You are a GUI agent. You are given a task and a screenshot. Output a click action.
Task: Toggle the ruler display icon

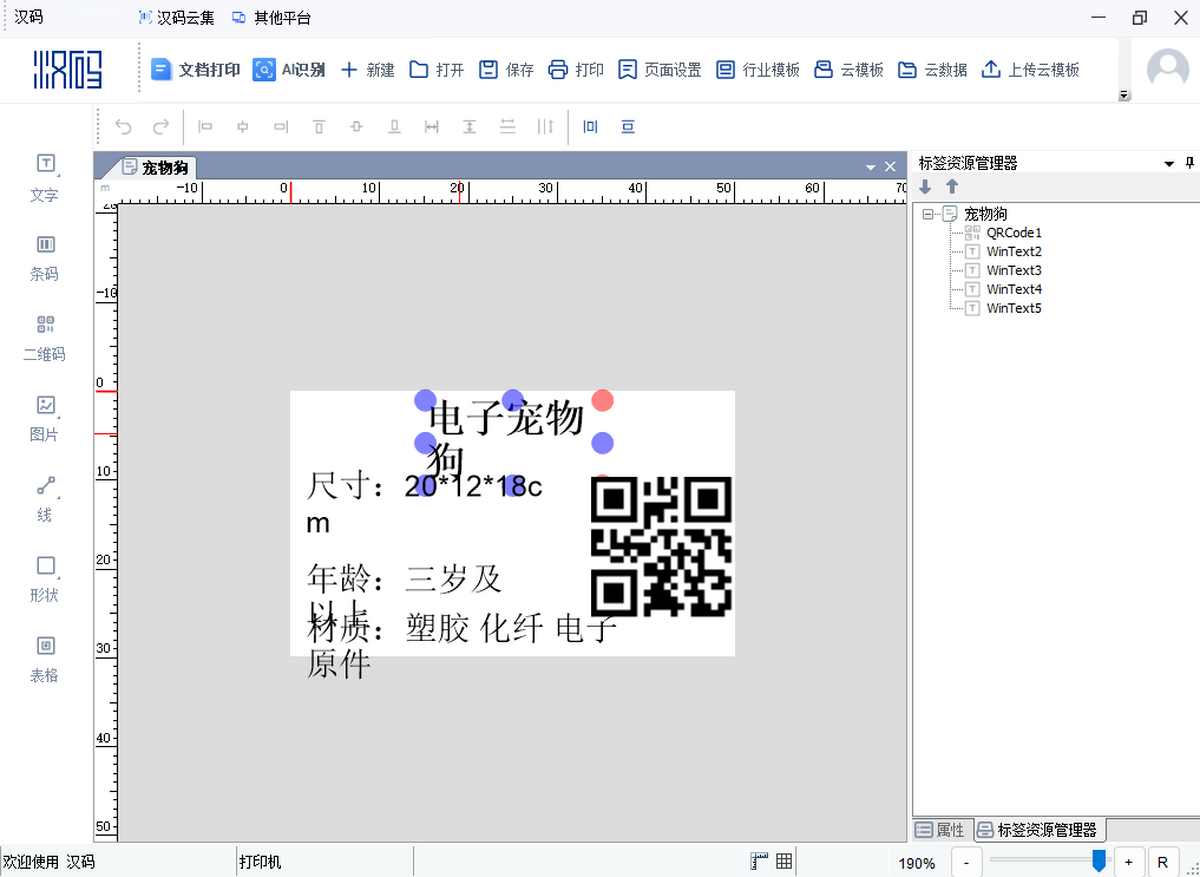point(760,862)
